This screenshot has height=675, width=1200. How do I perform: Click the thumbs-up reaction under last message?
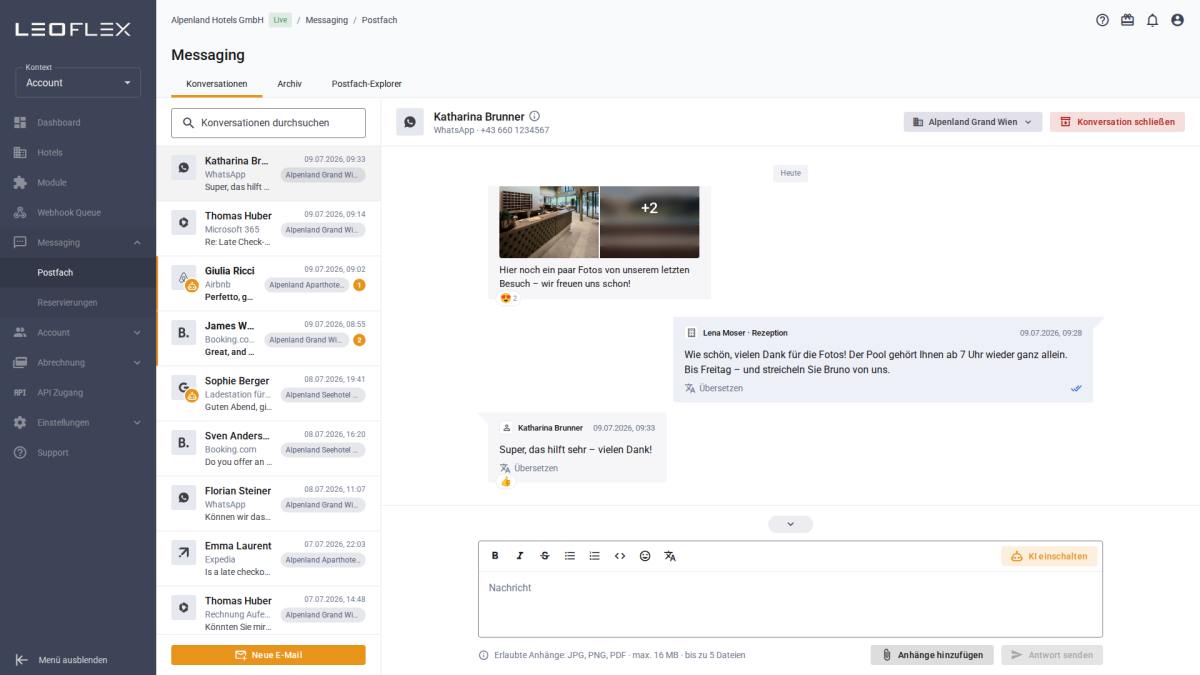coord(506,482)
